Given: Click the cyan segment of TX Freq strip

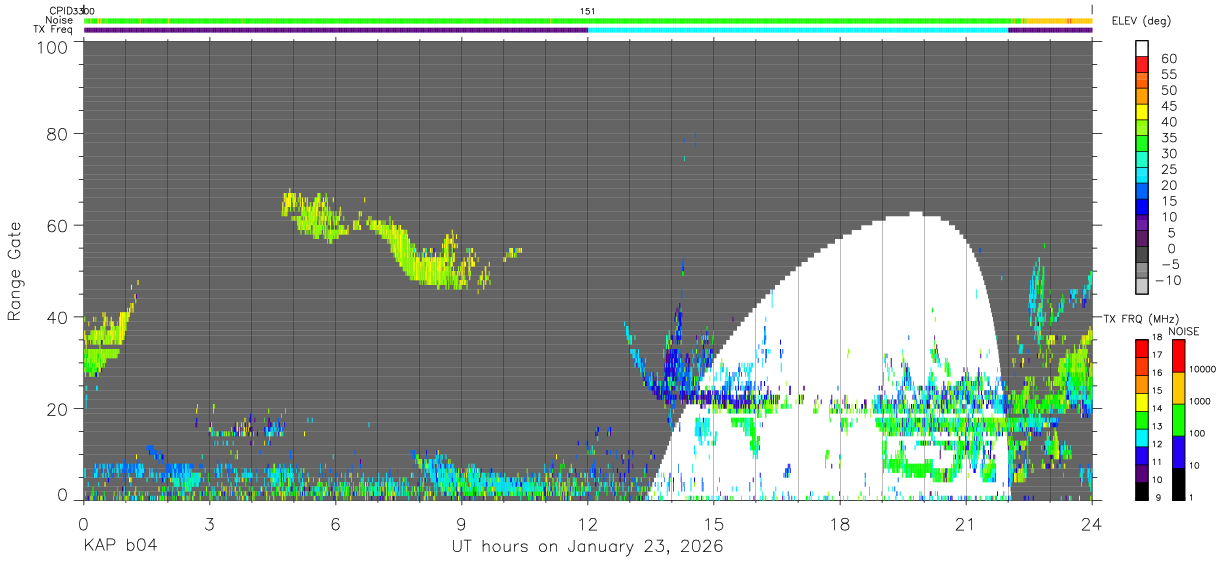Looking at the screenshot, I should [x=798, y=30].
